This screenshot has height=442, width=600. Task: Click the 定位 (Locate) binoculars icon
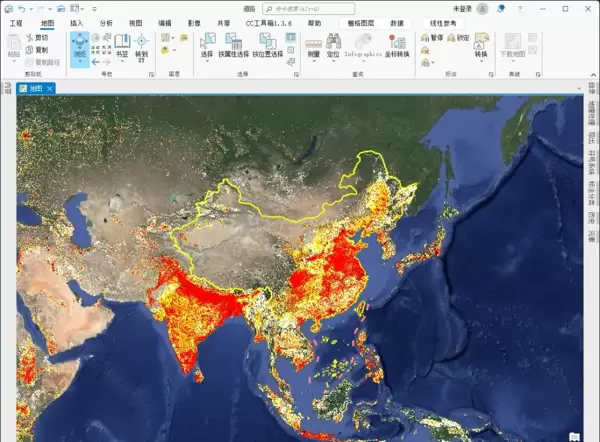coord(334,46)
